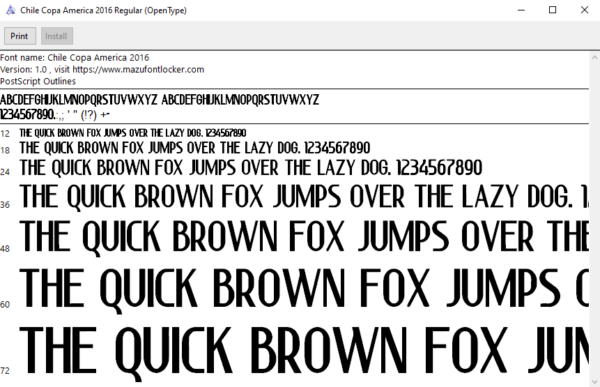Image resolution: width=600 pixels, height=387 pixels.
Task: Click the 48-point quick brown fox sample
Action: 304,237
